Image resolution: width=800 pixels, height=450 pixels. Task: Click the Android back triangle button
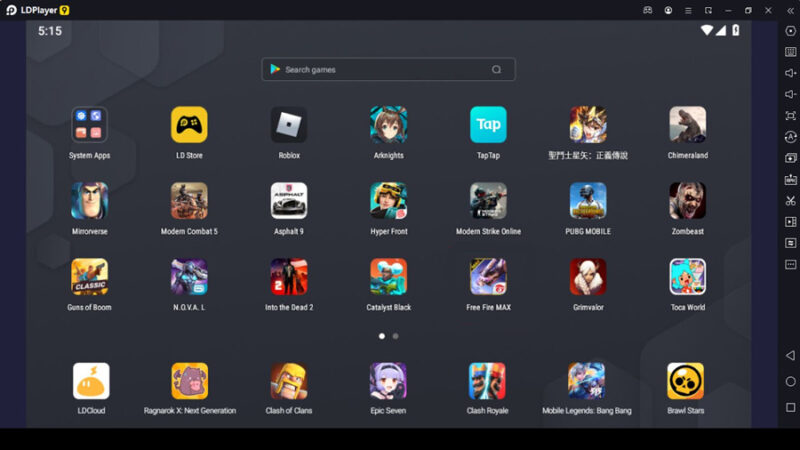pos(790,356)
